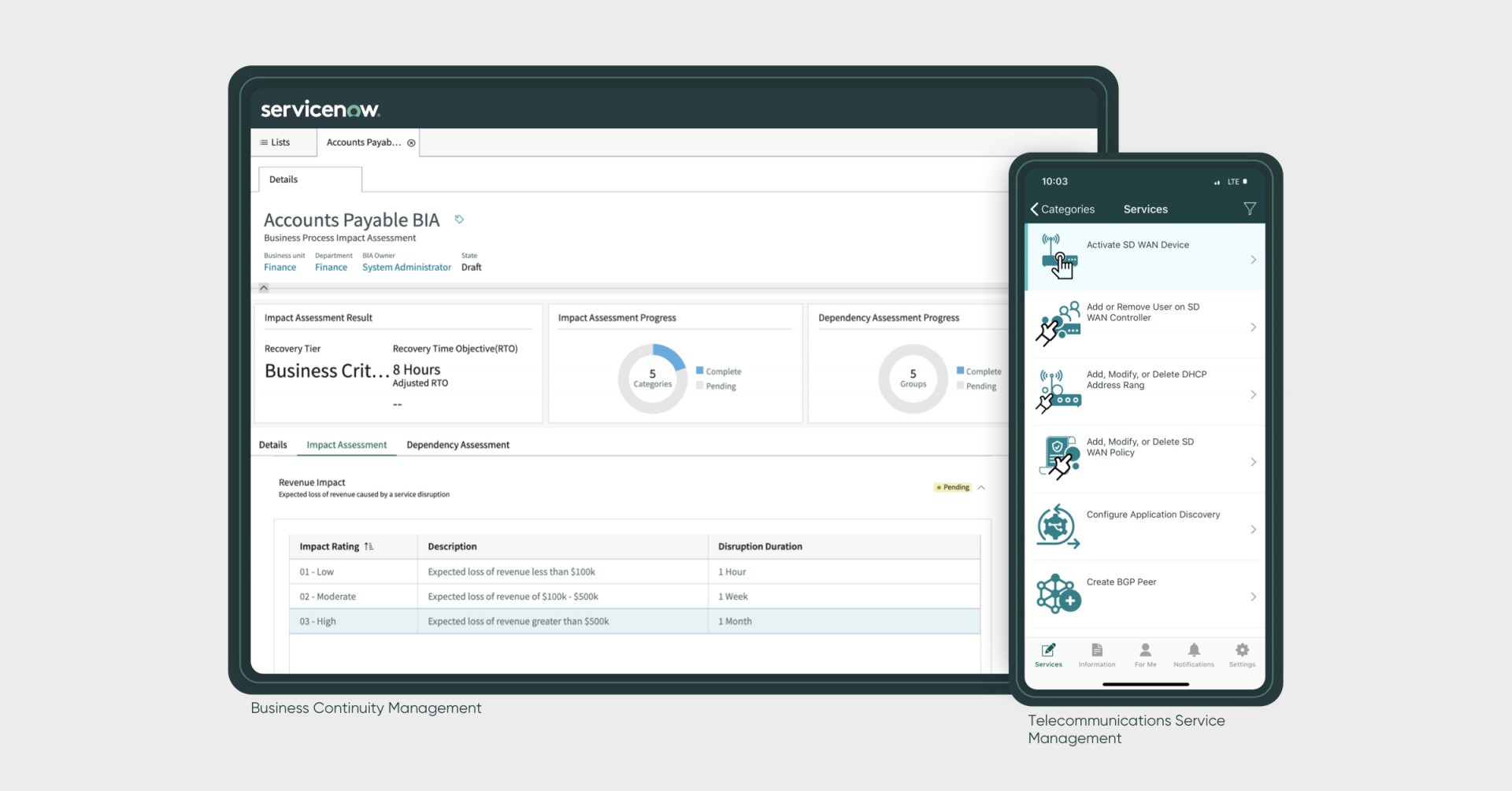This screenshot has width=1512, height=791.
Task: Collapse the header section caret
Action: 264,288
